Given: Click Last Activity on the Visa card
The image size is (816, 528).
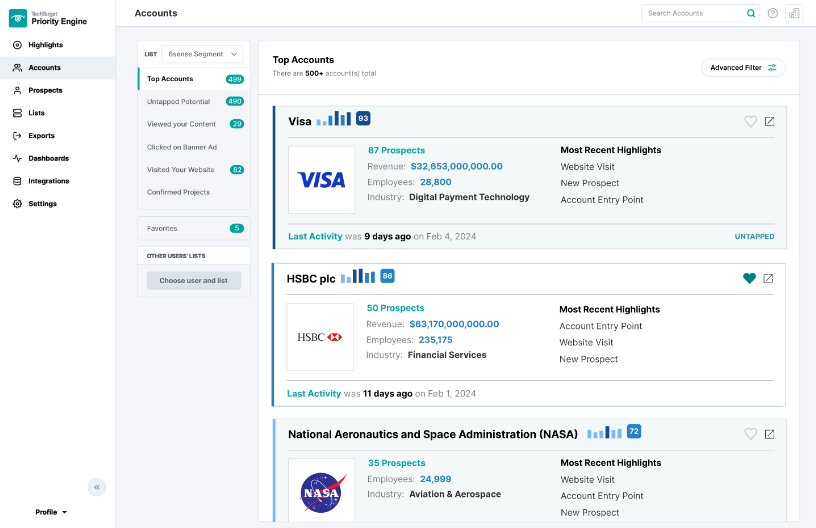Looking at the screenshot, I should [x=315, y=236].
